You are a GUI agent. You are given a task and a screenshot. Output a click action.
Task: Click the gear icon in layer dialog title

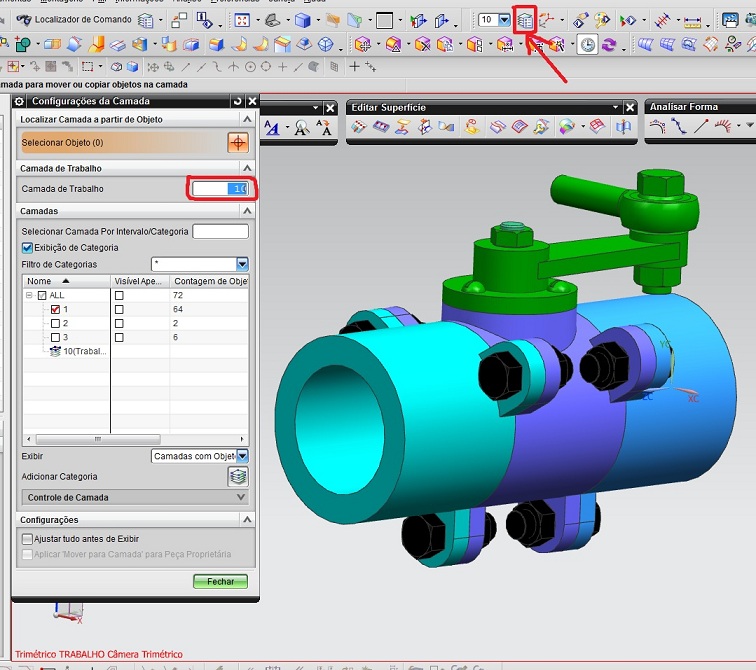(x=19, y=101)
